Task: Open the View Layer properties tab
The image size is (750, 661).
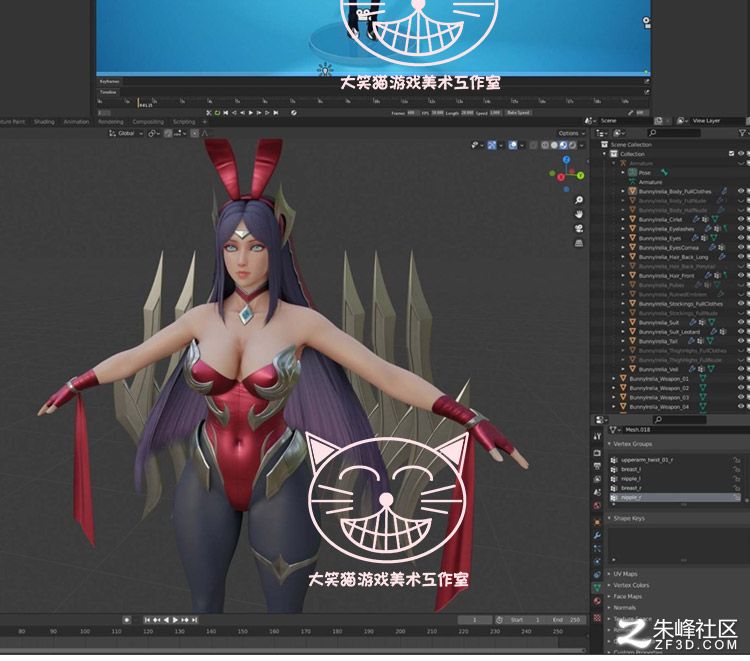Action: (x=597, y=479)
